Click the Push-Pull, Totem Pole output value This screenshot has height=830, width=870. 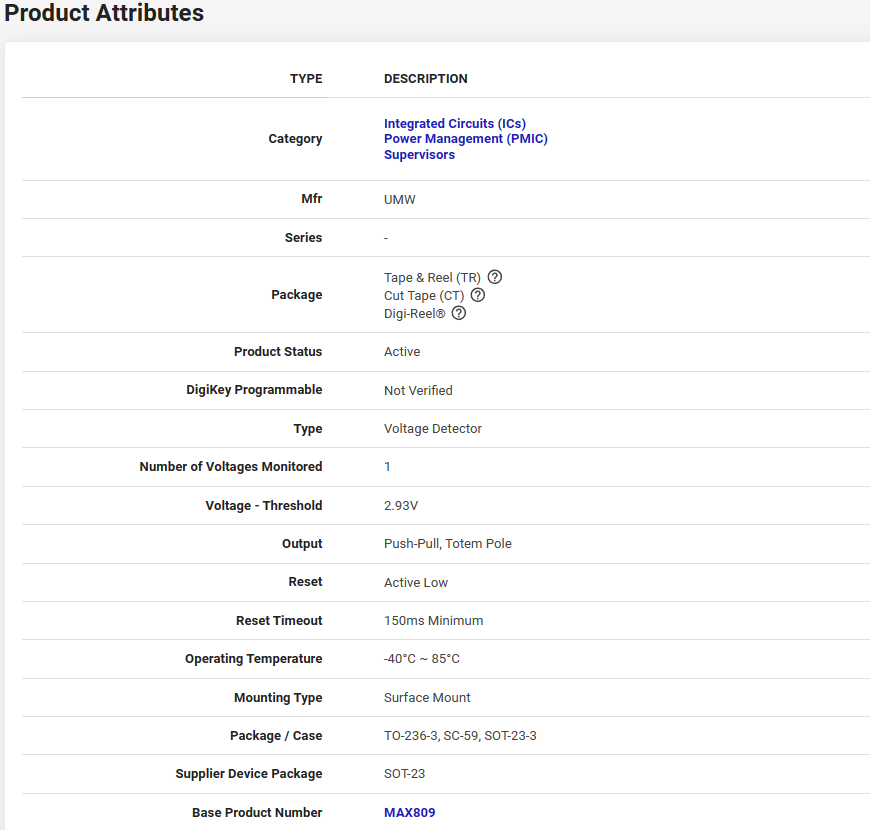point(448,544)
